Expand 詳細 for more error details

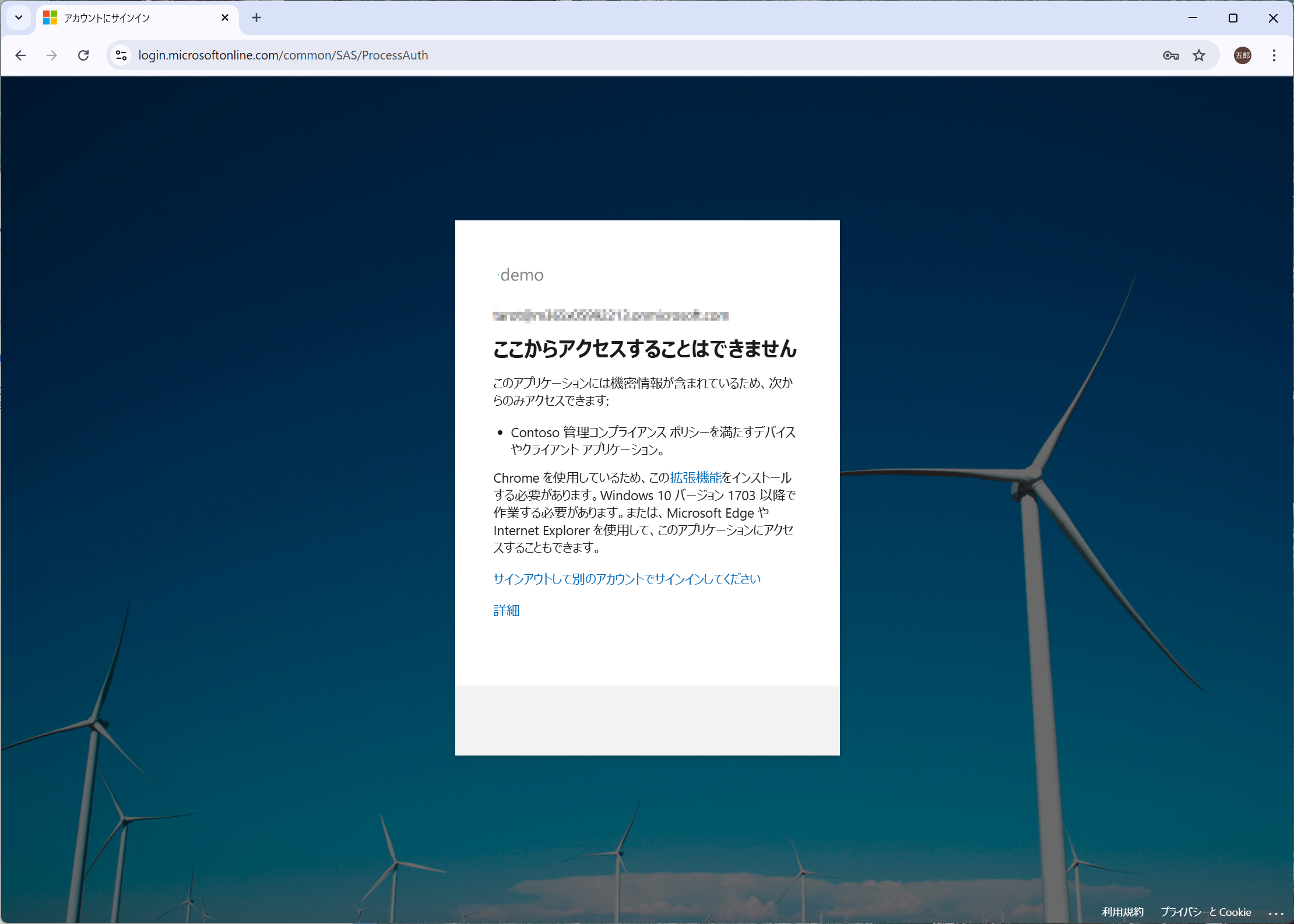[x=506, y=610]
